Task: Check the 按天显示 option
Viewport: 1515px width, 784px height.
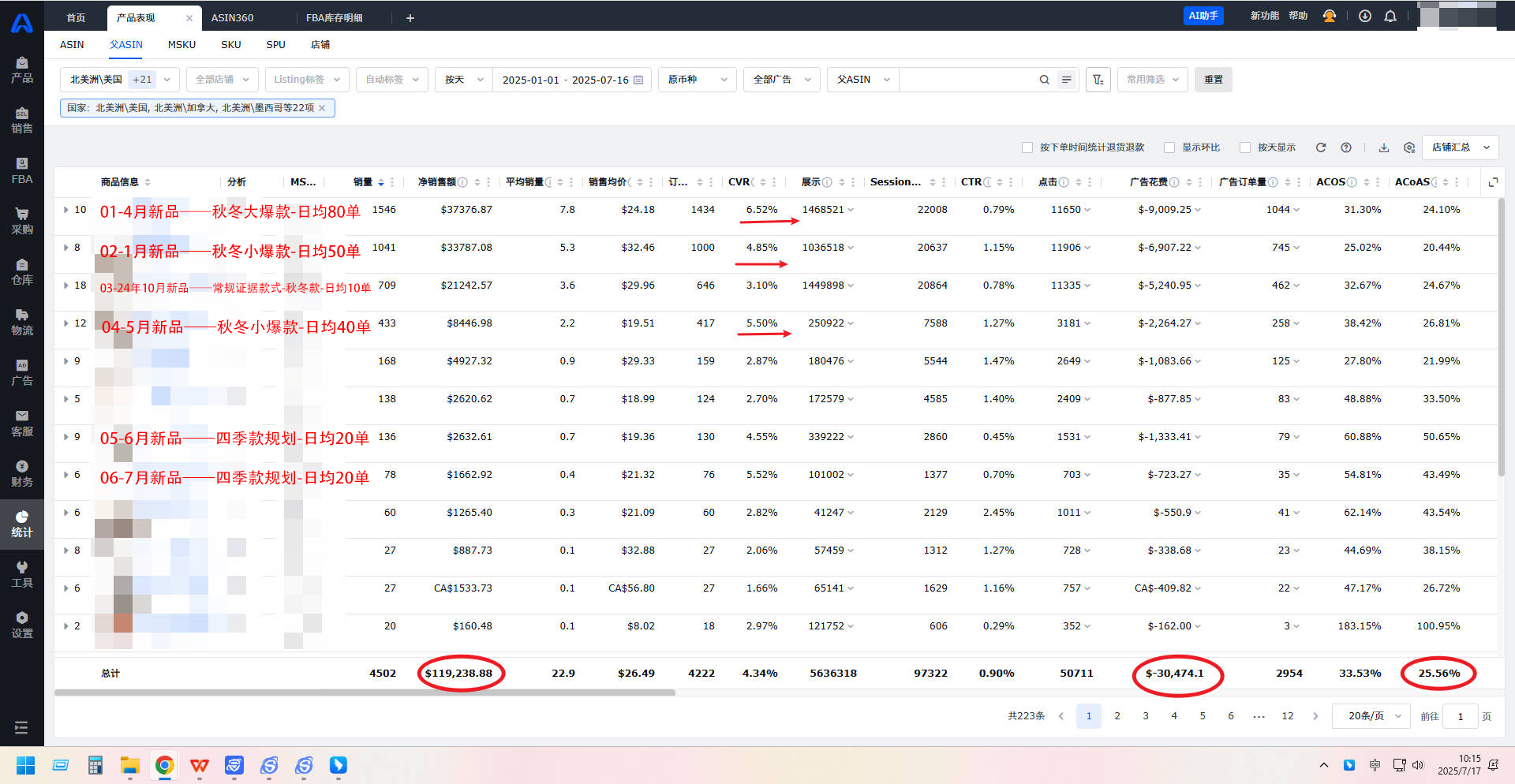Action: click(1245, 147)
